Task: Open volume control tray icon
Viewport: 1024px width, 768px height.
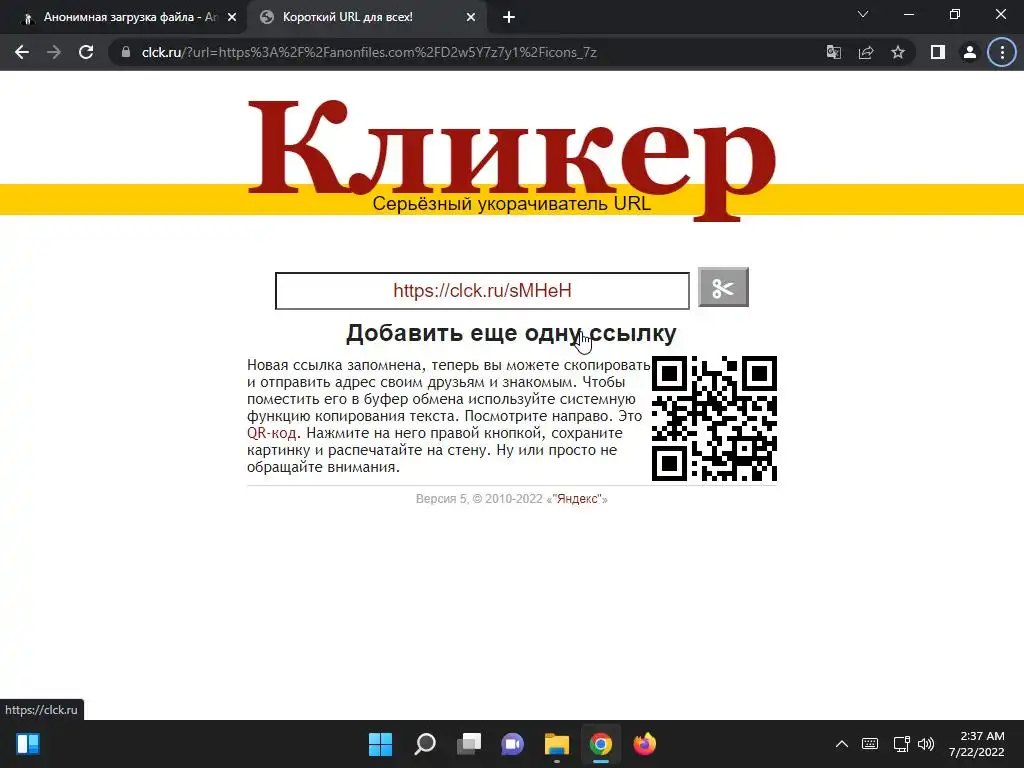Action: pos(926,744)
